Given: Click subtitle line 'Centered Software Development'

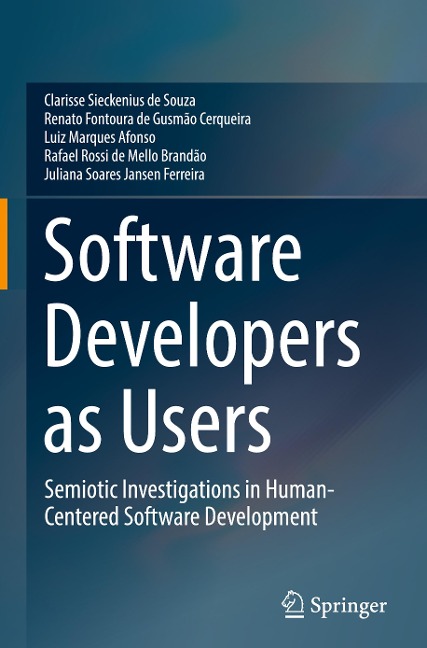Looking at the screenshot, I should [181, 516].
